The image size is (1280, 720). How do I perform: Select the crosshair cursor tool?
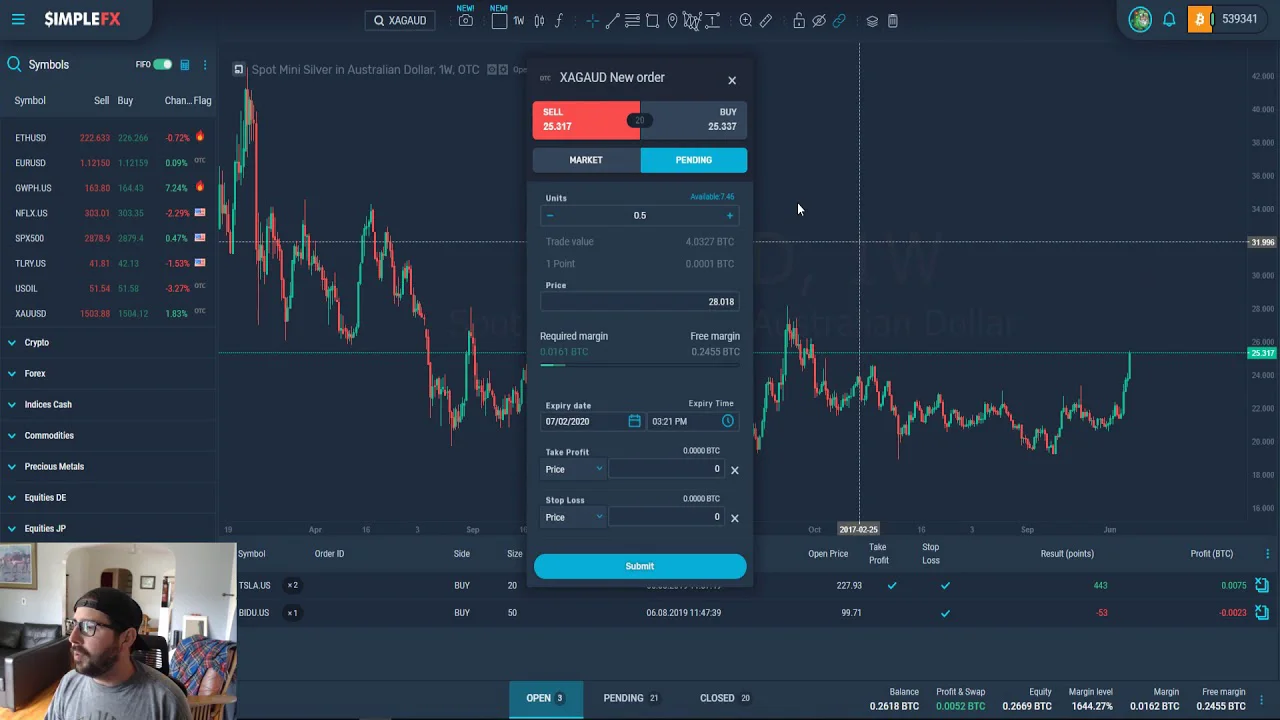[x=592, y=21]
